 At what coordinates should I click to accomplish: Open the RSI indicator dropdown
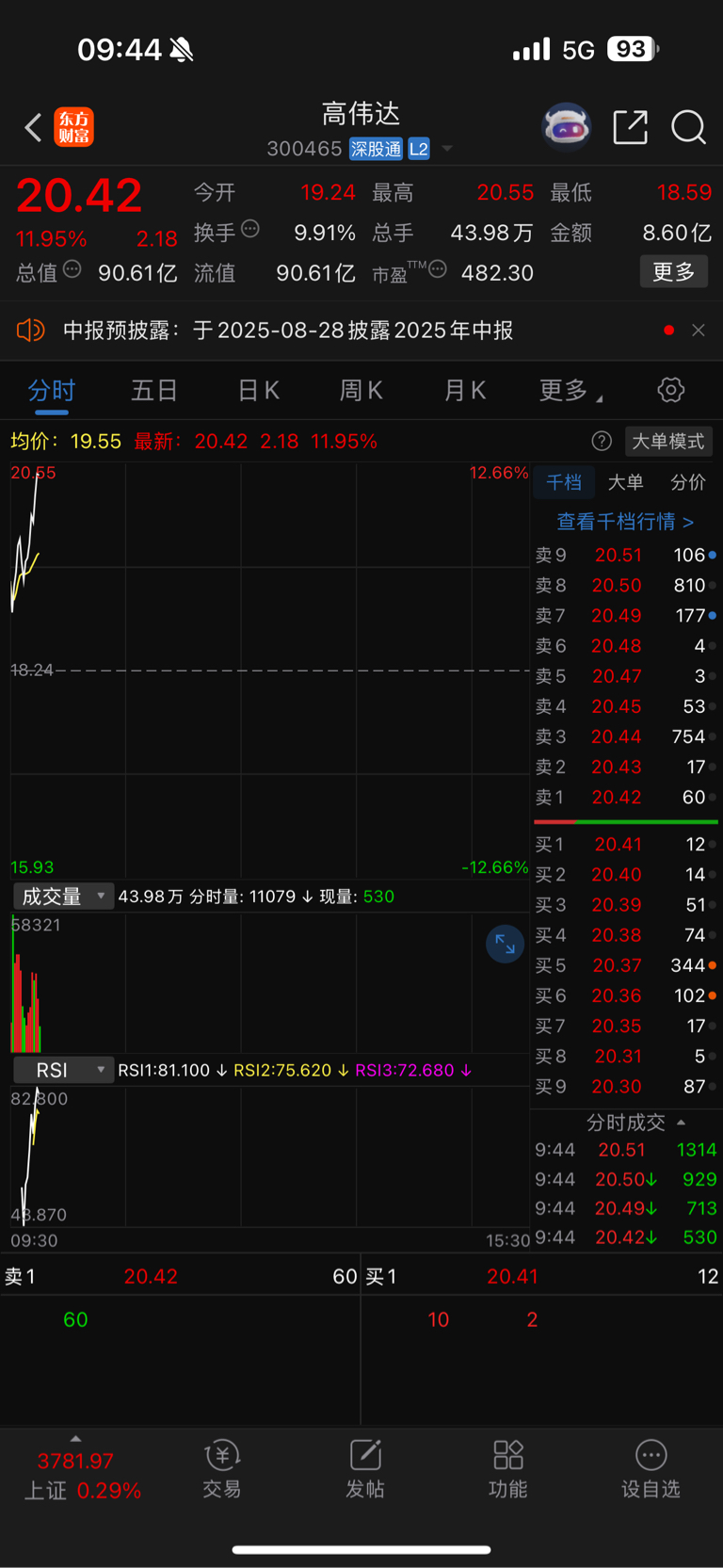click(x=63, y=1071)
